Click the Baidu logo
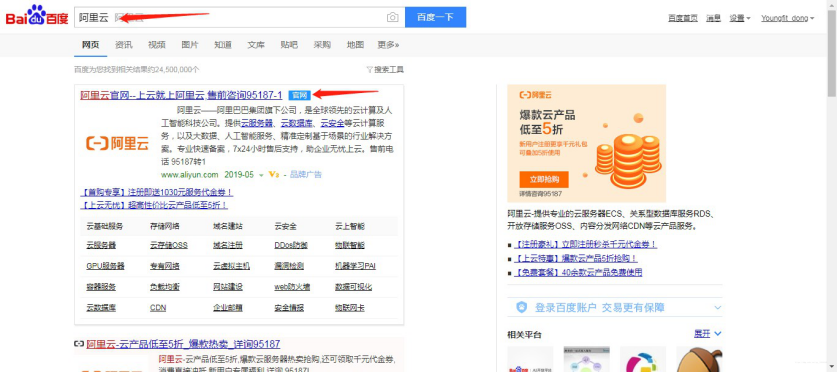 (37, 16)
